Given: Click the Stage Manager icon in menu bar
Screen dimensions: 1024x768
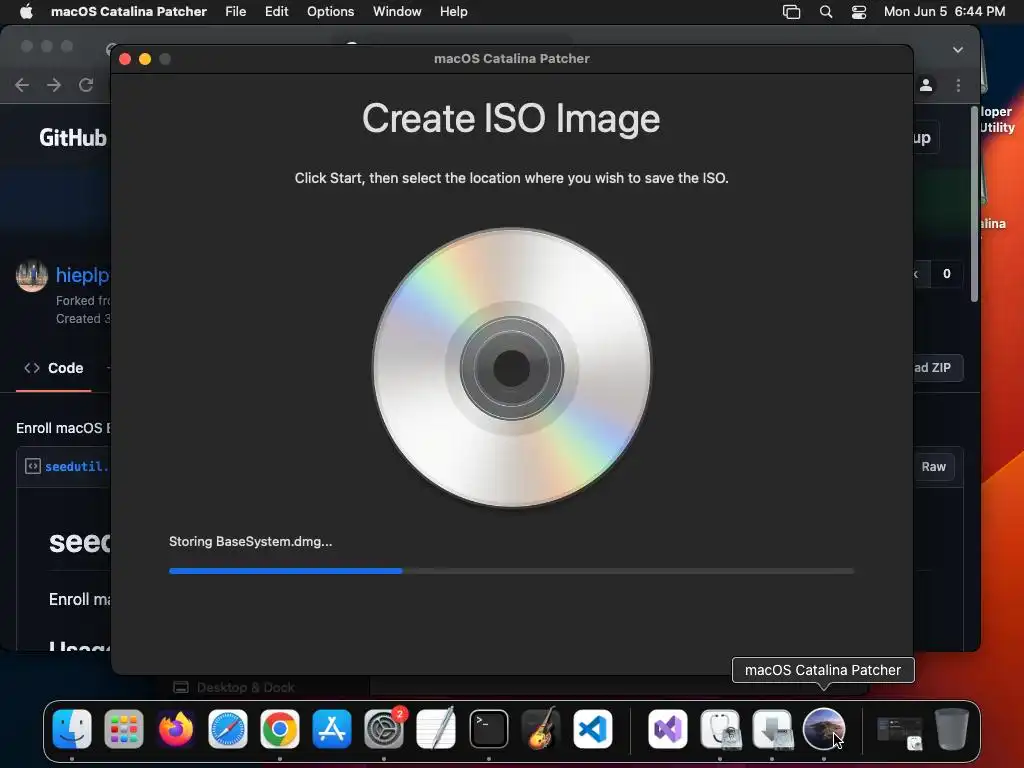Looking at the screenshot, I should pyautogui.click(x=792, y=12).
